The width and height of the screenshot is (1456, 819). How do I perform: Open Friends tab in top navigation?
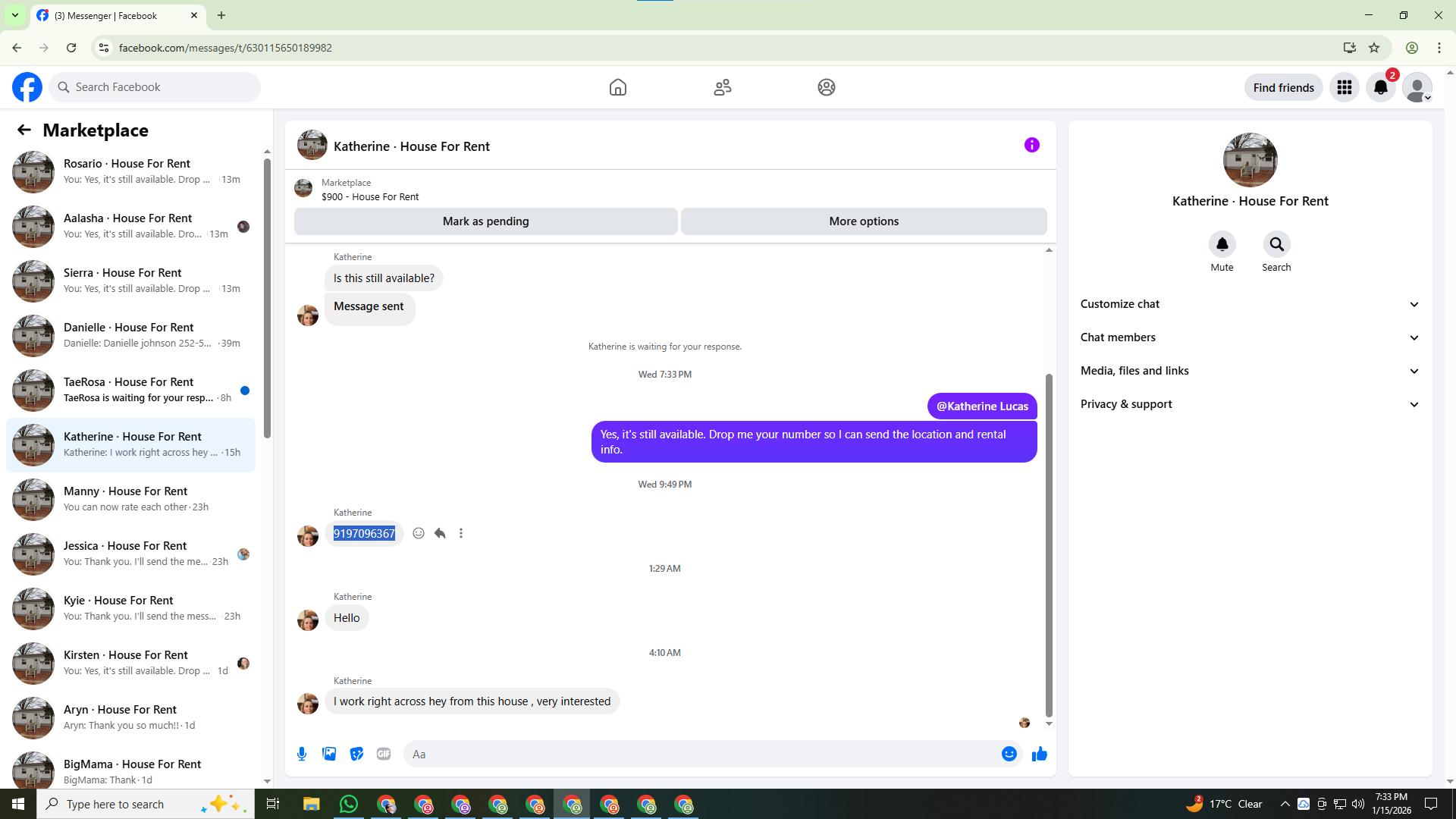(722, 87)
